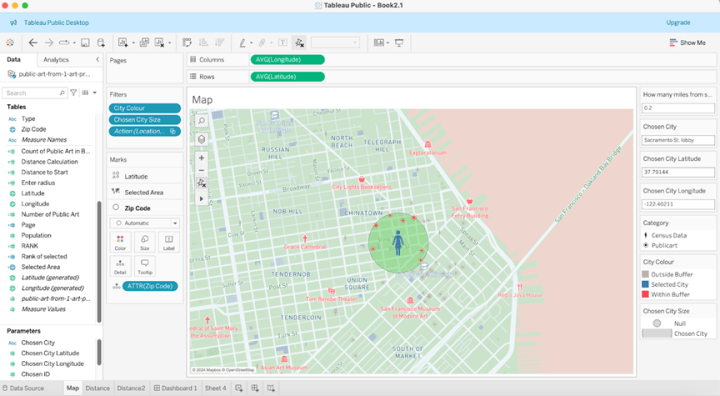Click the Outside Buffer color swatch

(x=645, y=274)
